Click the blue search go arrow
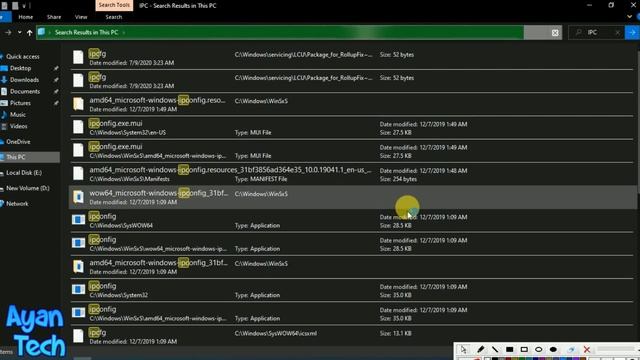 point(632,32)
